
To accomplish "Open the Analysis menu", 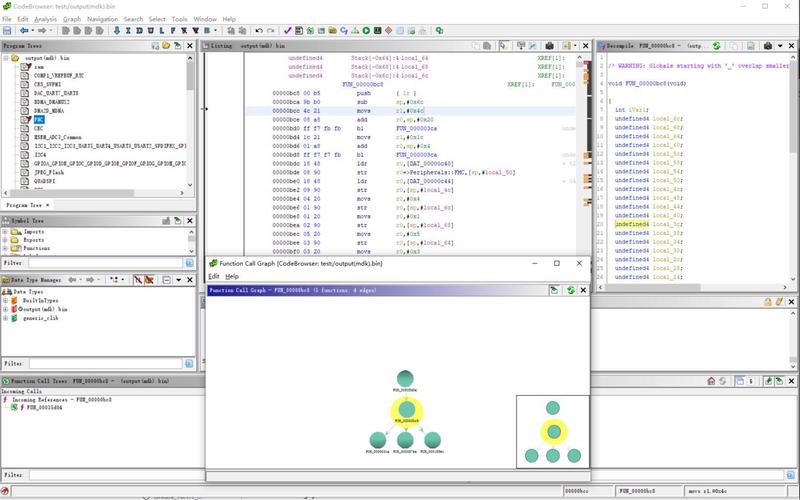I will click(45, 19).
